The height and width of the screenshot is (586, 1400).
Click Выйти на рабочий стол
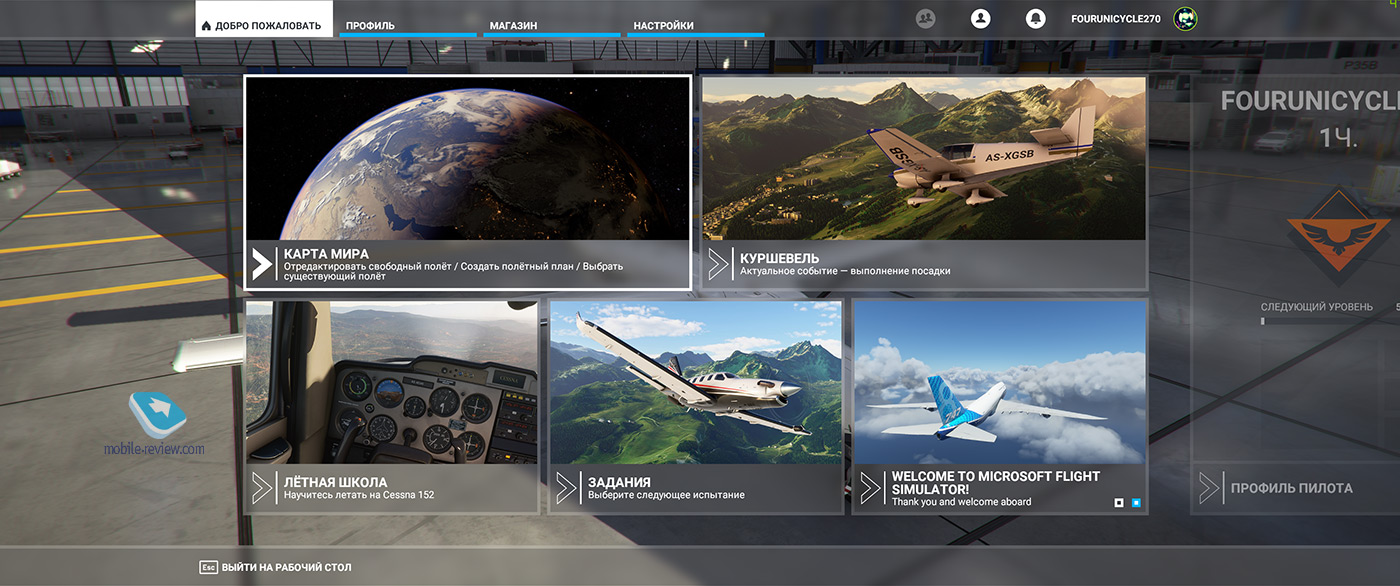click(286, 567)
